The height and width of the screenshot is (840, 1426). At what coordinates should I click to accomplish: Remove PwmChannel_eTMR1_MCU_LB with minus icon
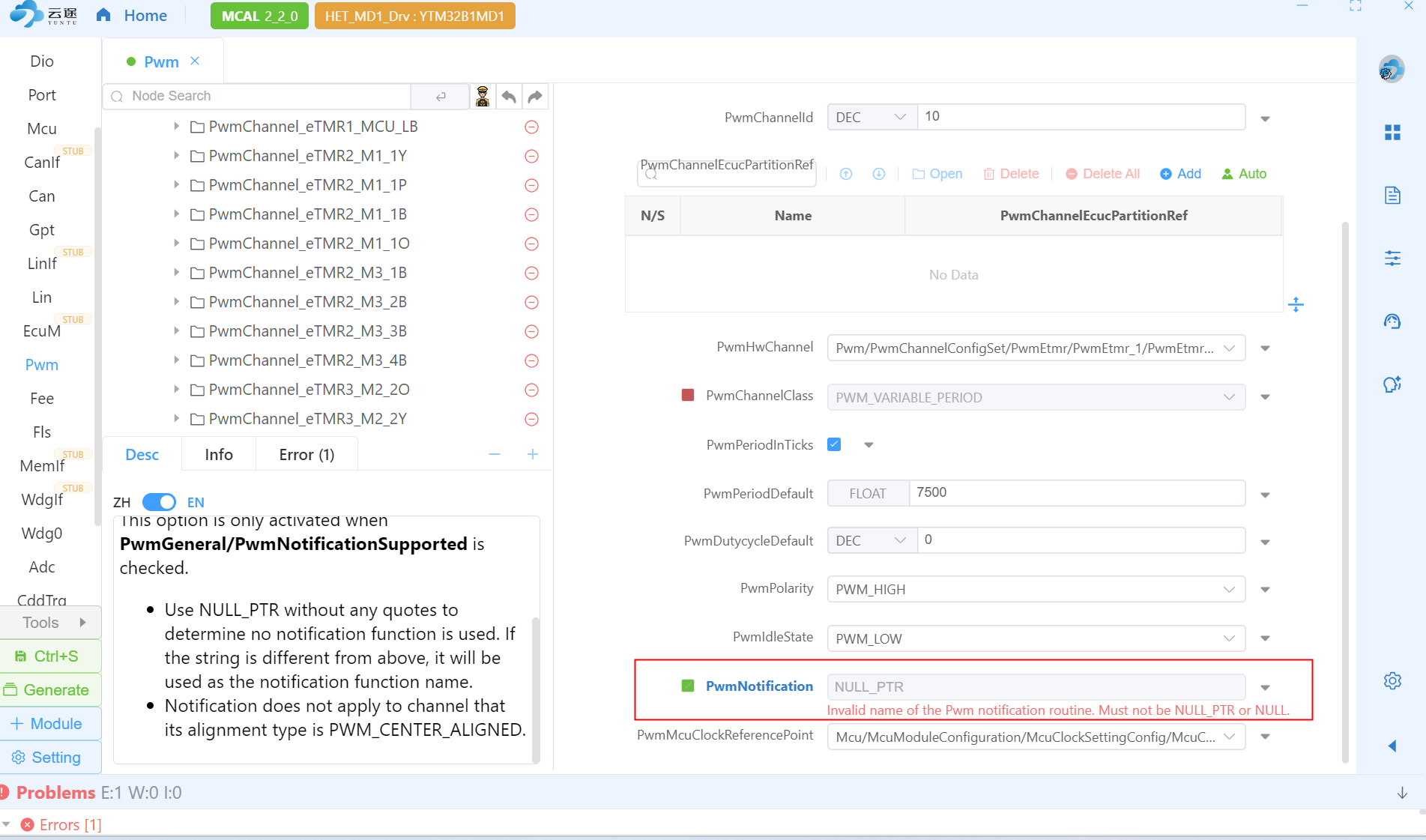click(531, 127)
